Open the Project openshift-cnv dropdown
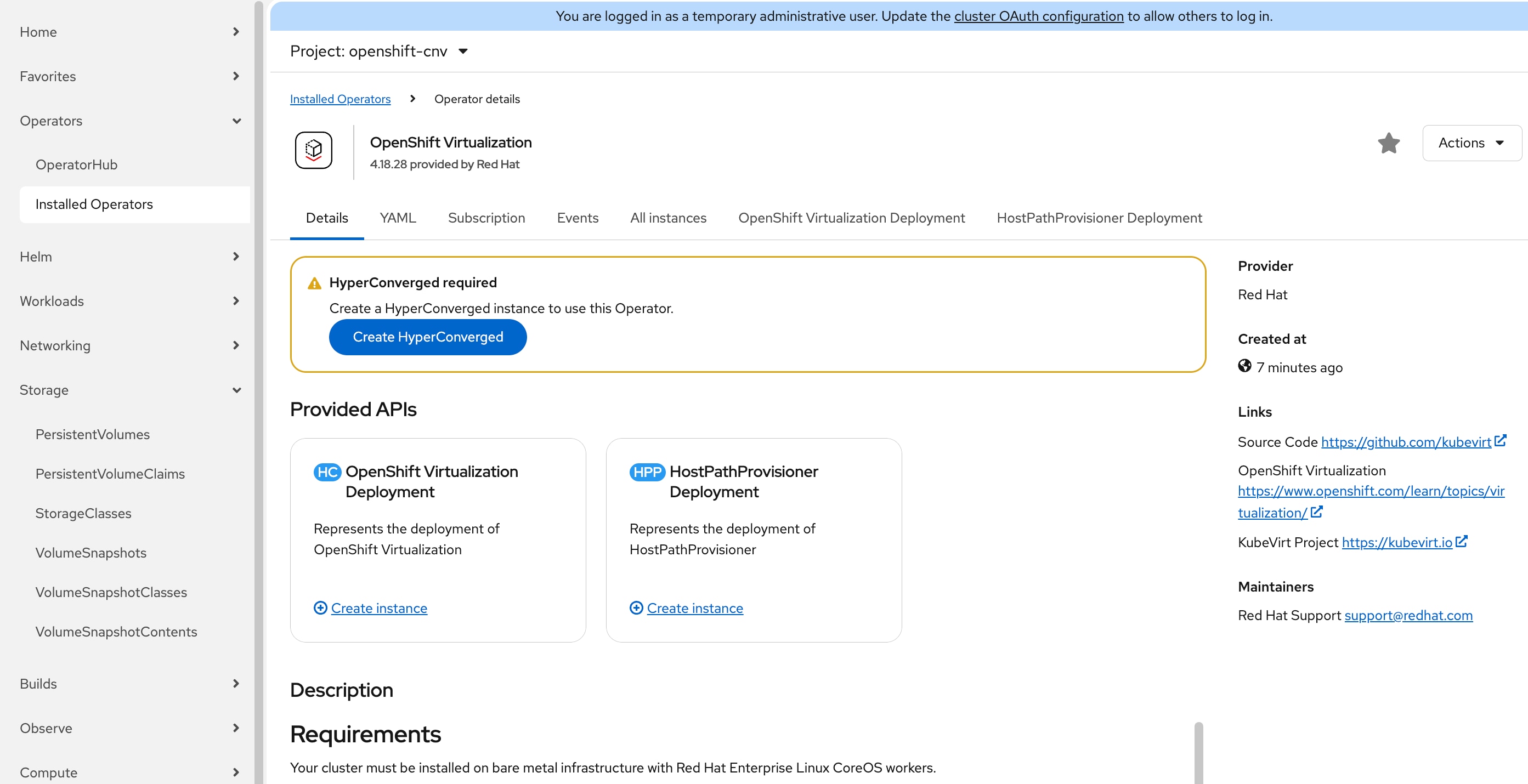1528x784 pixels. click(379, 52)
